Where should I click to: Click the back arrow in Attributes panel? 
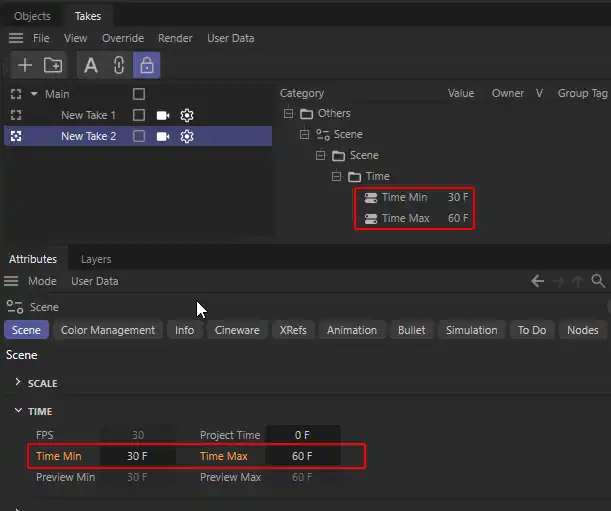pos(537,281)
